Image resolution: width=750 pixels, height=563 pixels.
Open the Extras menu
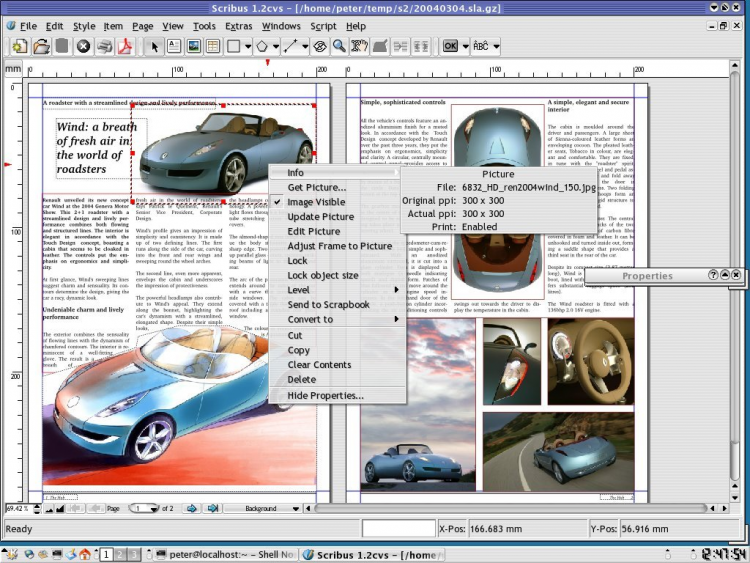click(x=238, y=25)
